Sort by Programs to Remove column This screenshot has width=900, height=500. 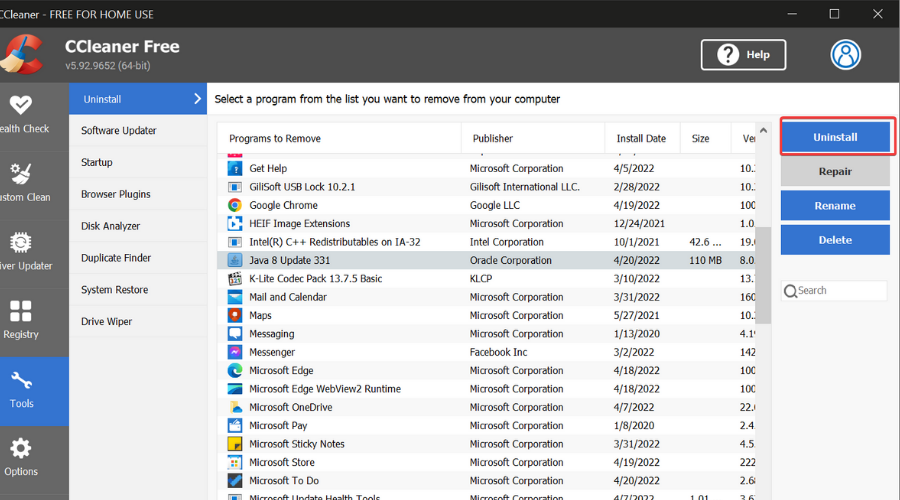pyautogui.click(x=339, y=138)
